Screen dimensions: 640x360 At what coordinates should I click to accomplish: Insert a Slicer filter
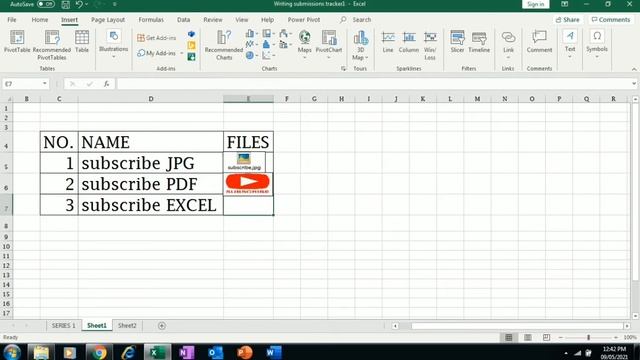coord(457,41)
